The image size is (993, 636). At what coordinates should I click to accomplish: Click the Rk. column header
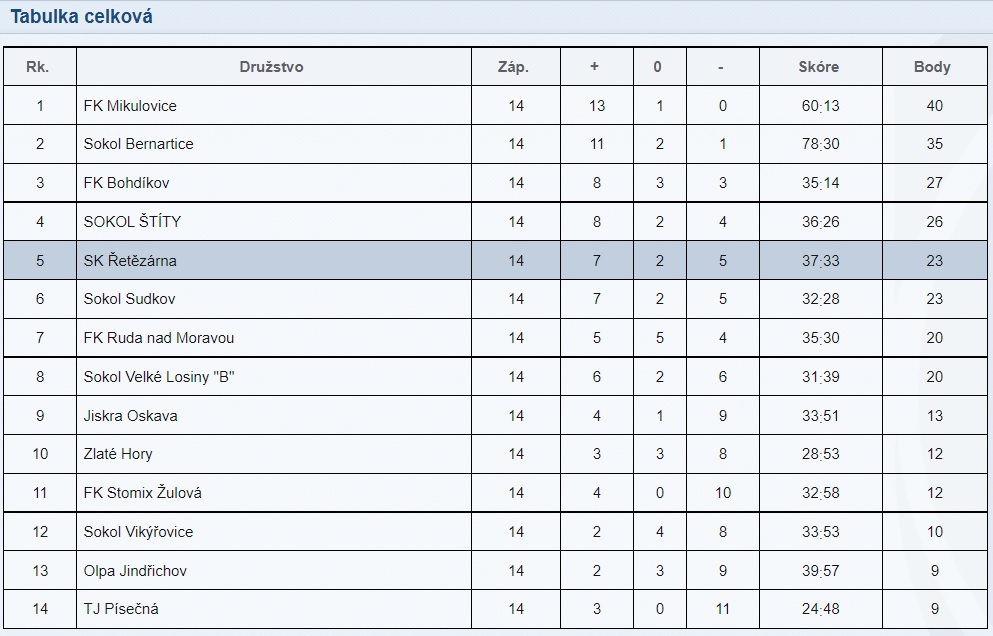point(37,67)
